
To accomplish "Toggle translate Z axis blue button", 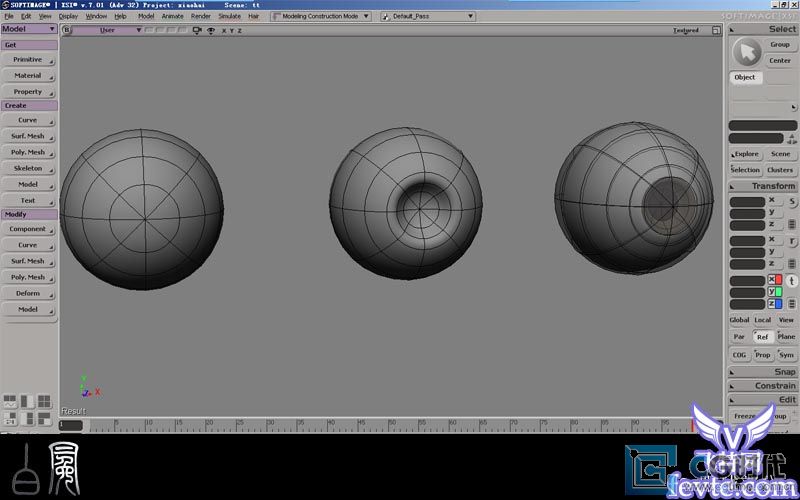I will click(775, 304).
